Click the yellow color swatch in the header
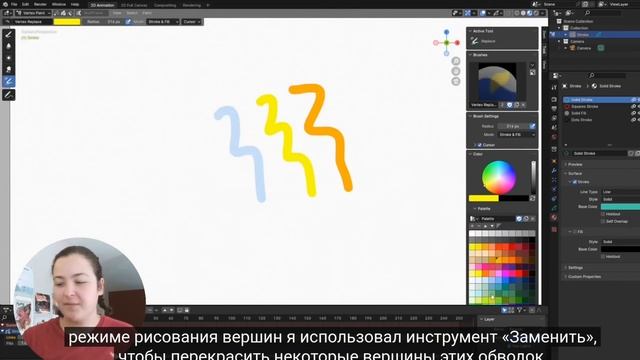The height and width of the screenshot is (360, 640). pyautogui.click(x=67, y=22)
